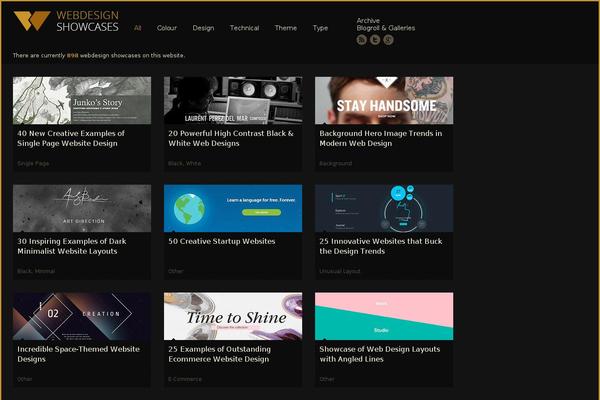Select the Single Page tag
The image size is (600, 400).
click(33, 163)
